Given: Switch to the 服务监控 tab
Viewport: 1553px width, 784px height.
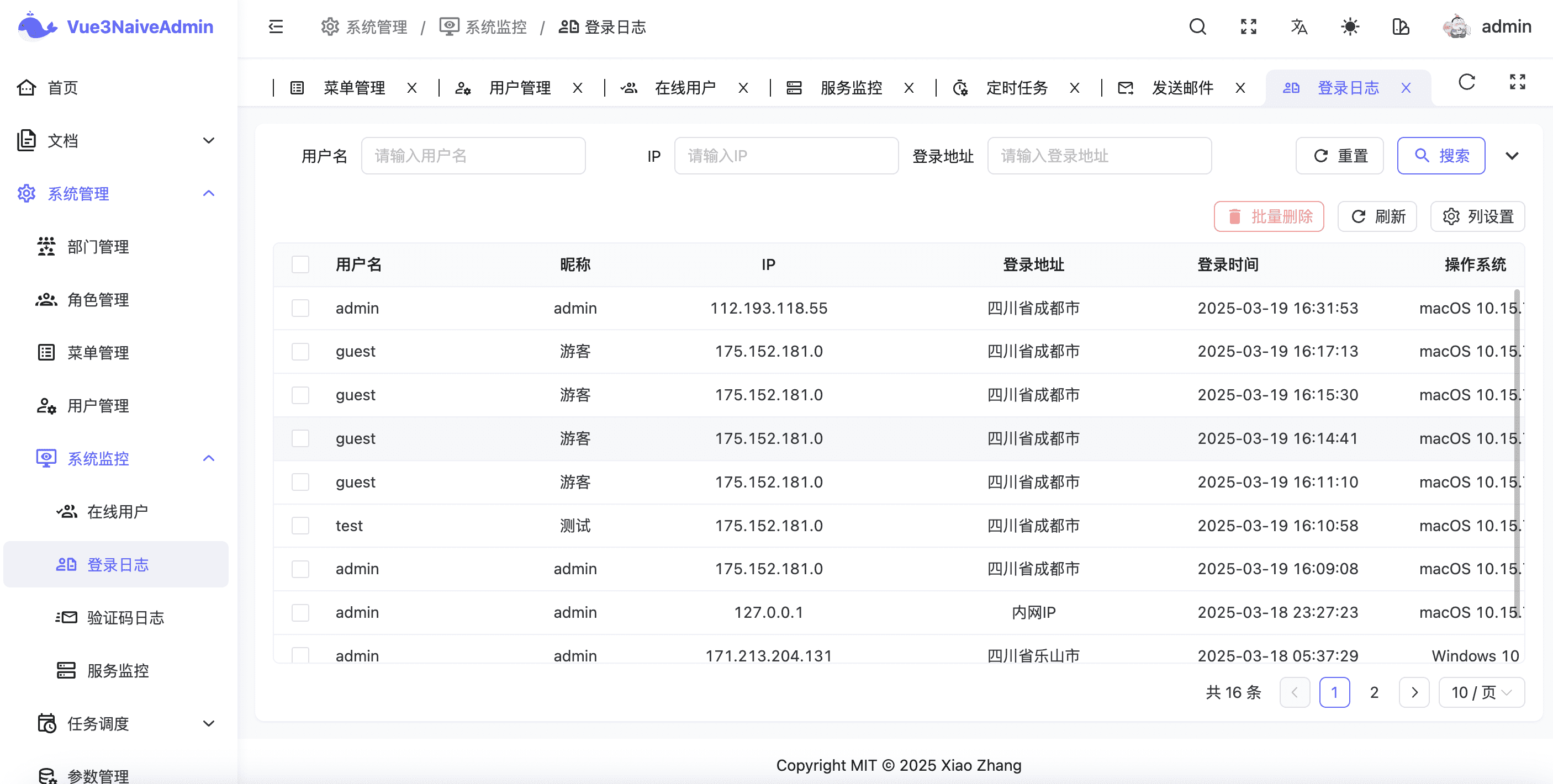Looking at the screenshot, I should click(850, 87).
